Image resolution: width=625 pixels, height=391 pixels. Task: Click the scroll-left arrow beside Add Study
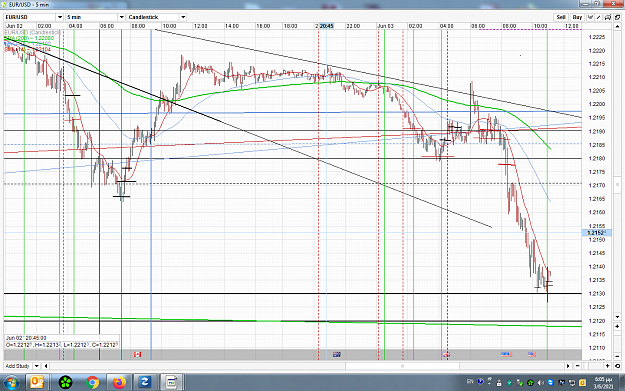point(46,366)
